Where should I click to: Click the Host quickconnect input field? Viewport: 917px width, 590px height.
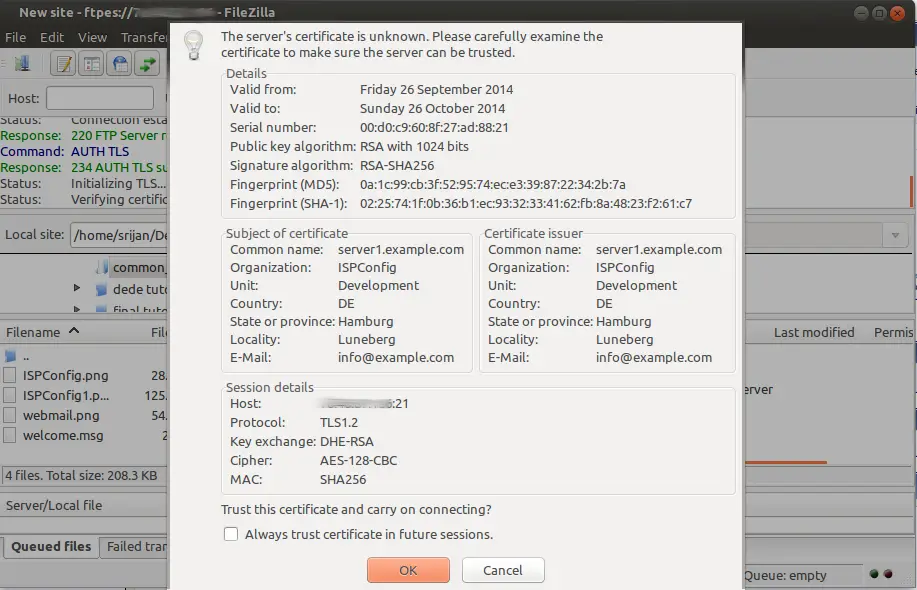pyautogui.click(x=100, y=98)
